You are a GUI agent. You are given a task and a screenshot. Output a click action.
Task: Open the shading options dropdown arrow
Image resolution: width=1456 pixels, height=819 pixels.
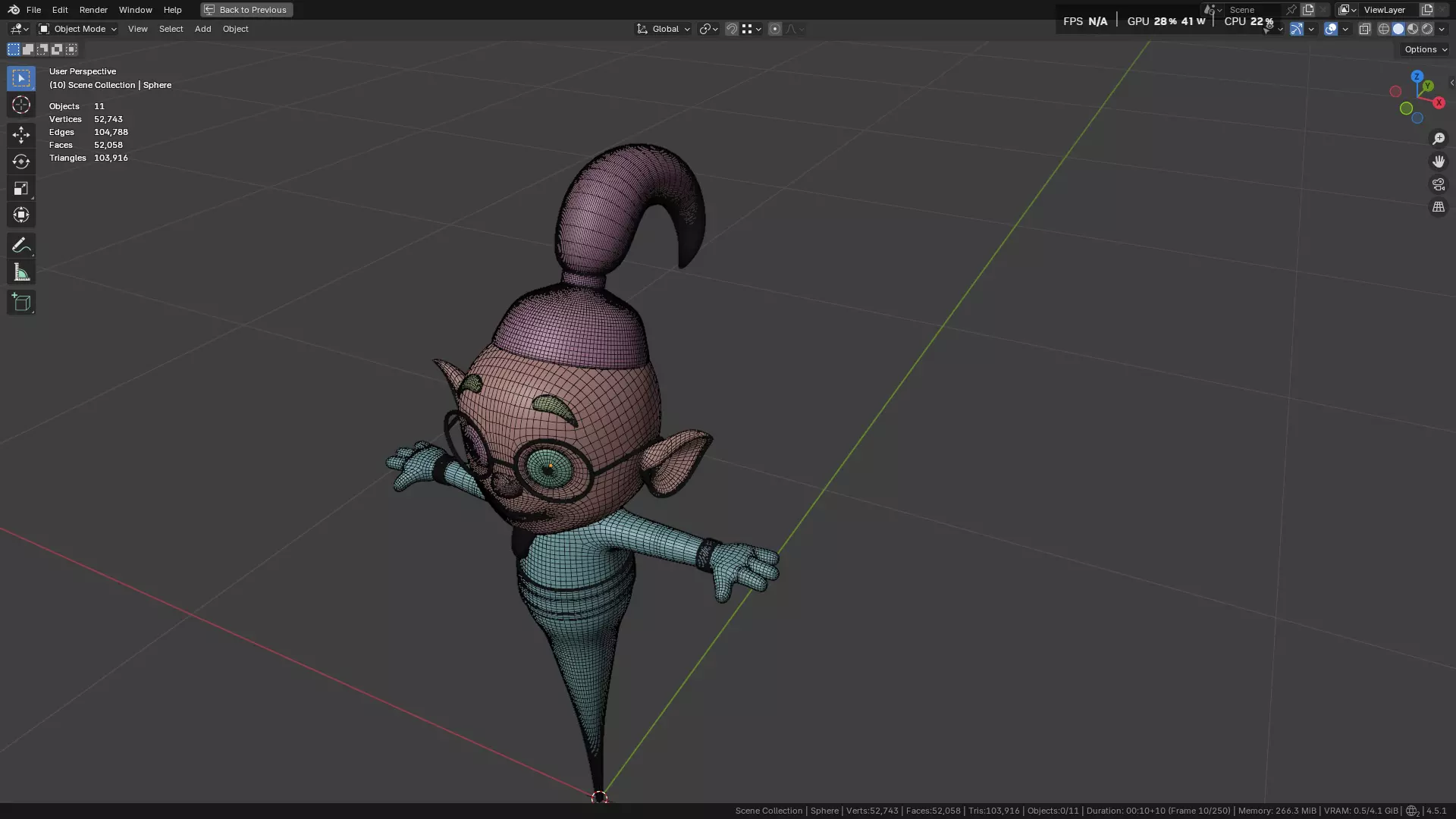[x=1442, y=29]
